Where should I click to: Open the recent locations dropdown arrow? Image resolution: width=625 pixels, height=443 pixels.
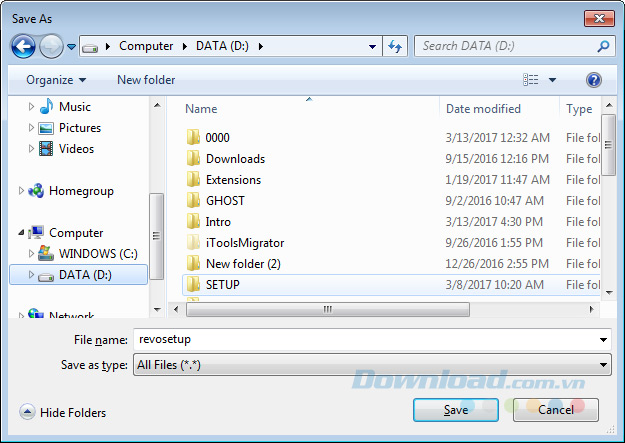pos(71,47)
